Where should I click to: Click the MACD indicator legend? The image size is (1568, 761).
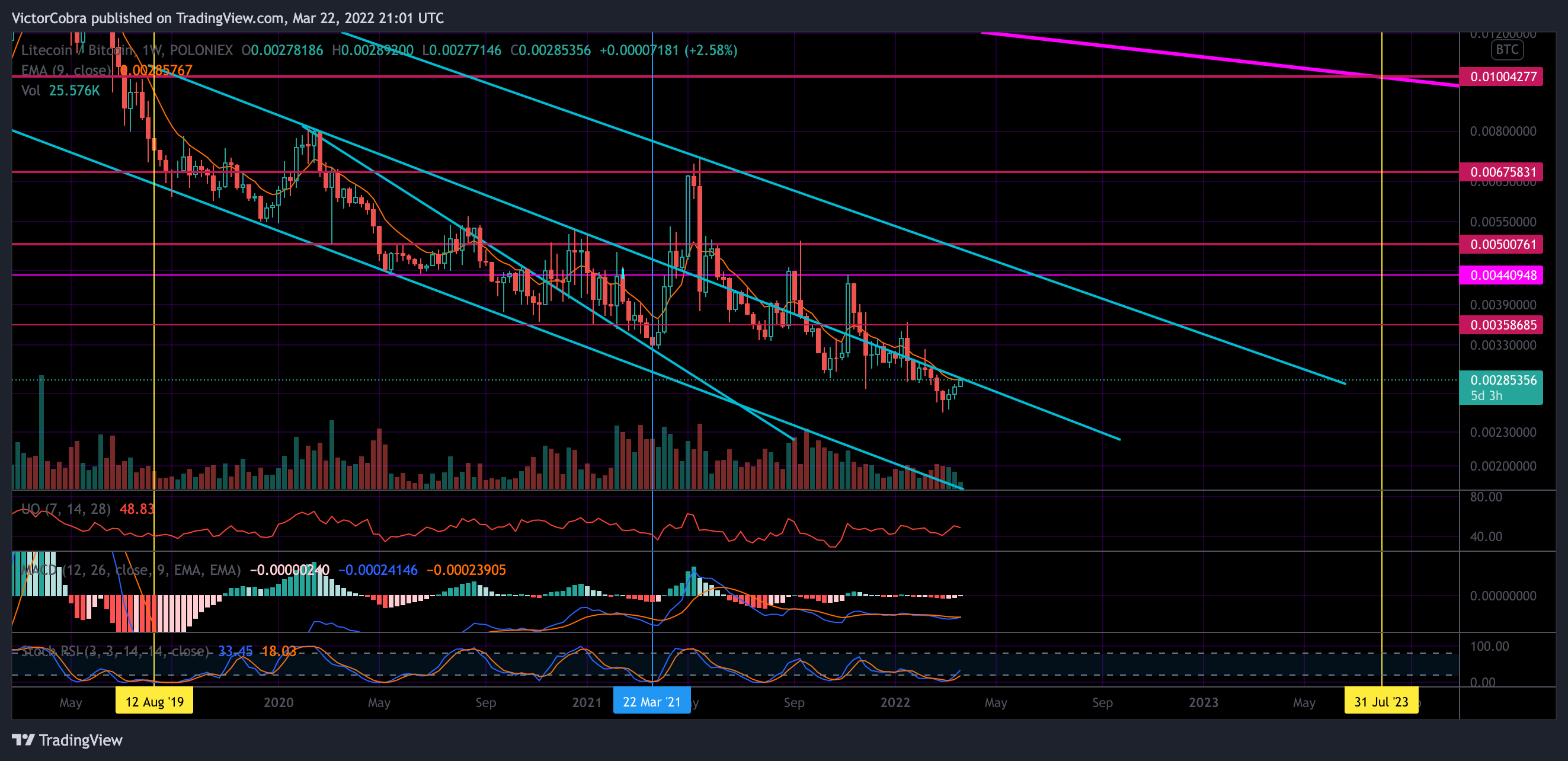pos(130,570)
